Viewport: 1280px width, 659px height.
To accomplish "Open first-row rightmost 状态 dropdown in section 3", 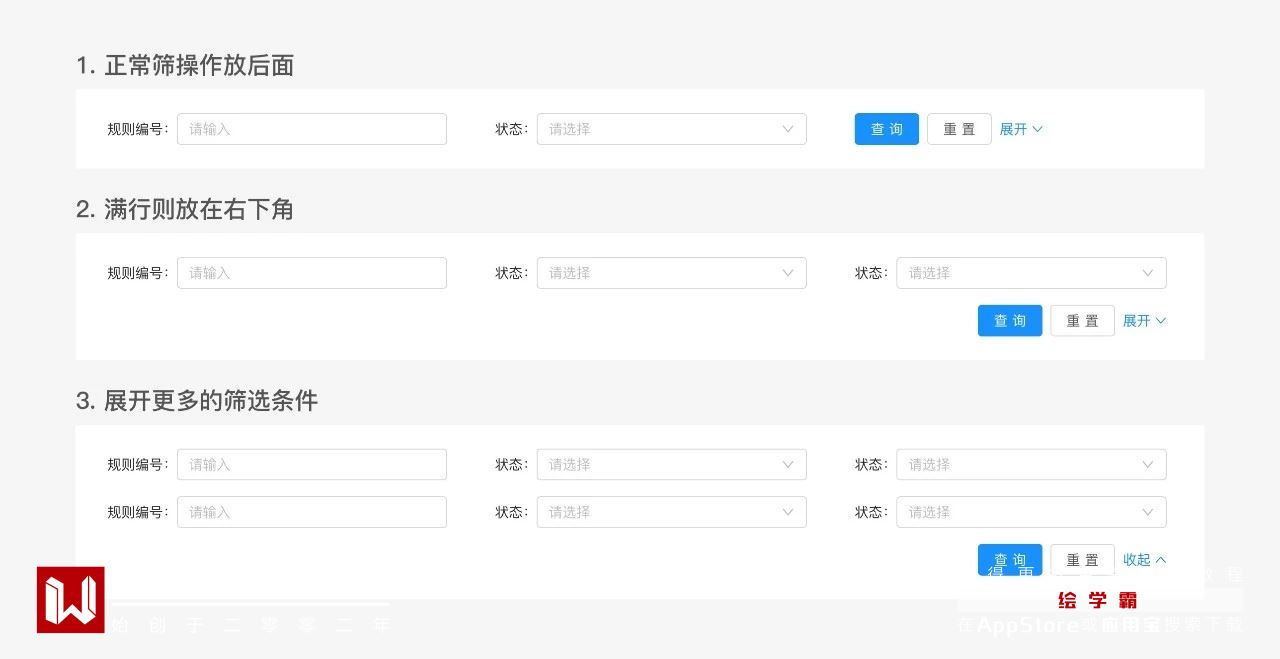I will [1031, 464].
